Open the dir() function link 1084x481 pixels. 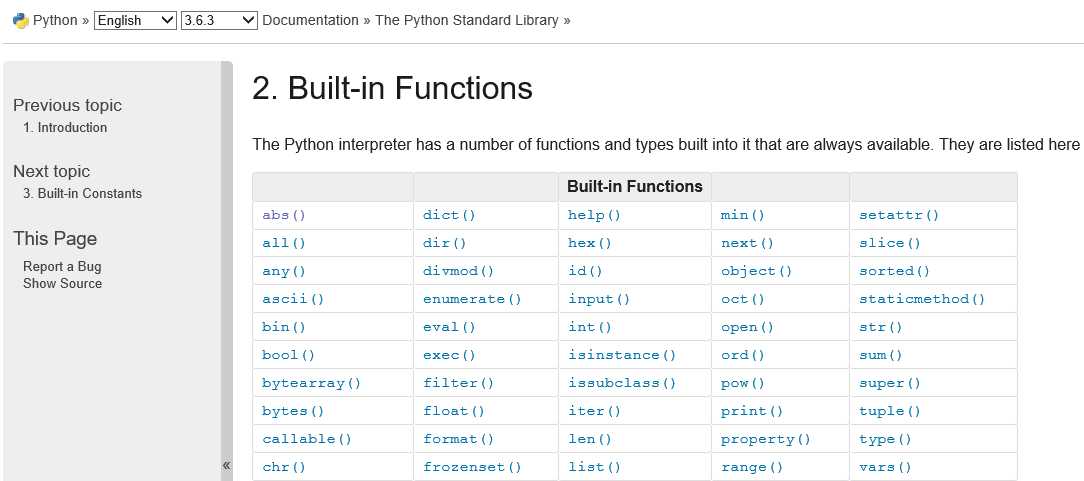click(x=445, y=243)
